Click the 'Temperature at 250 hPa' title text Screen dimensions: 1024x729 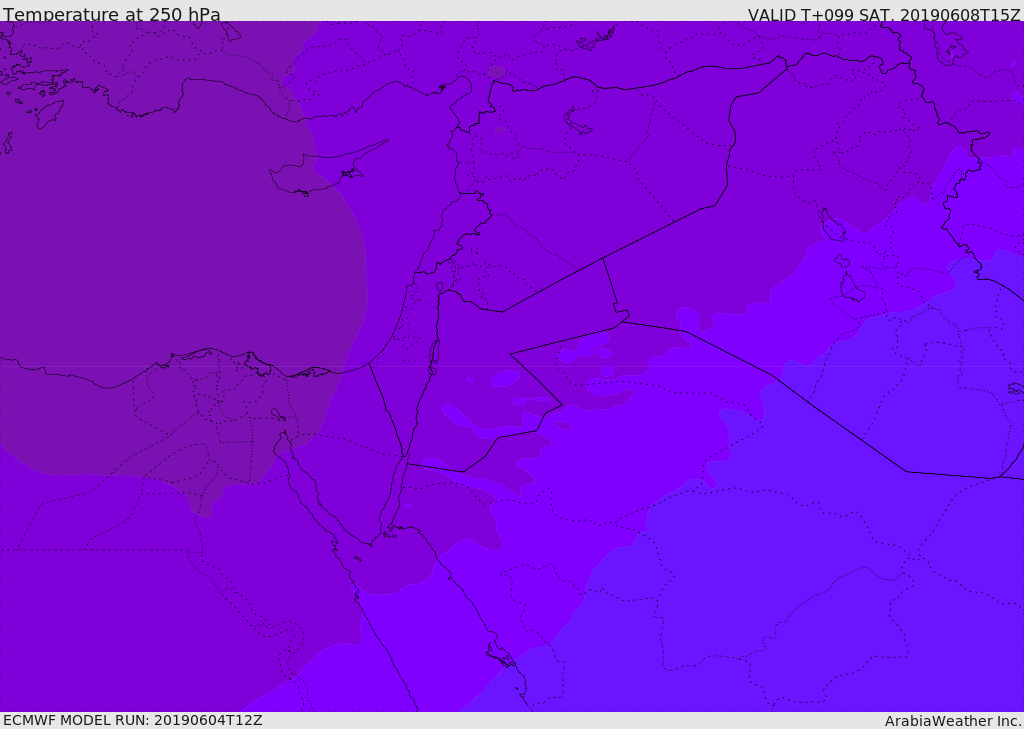[x=112, y=14]
